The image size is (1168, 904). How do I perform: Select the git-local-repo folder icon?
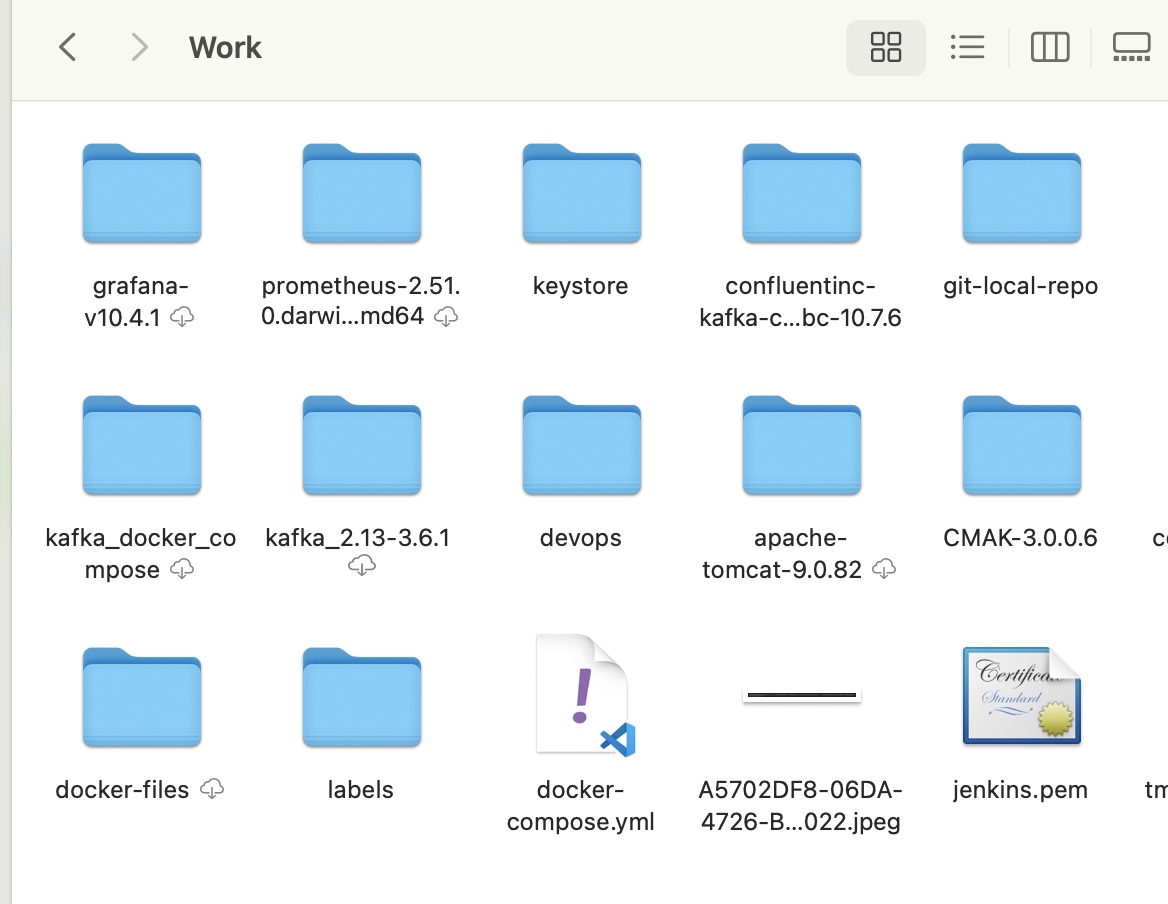click(1021, 194)
